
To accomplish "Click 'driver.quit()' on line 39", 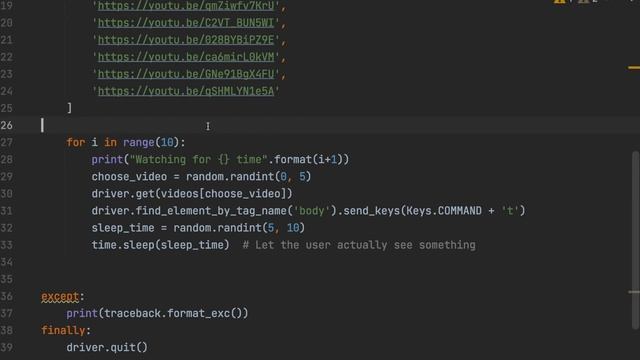I will [x=107, y=348].
